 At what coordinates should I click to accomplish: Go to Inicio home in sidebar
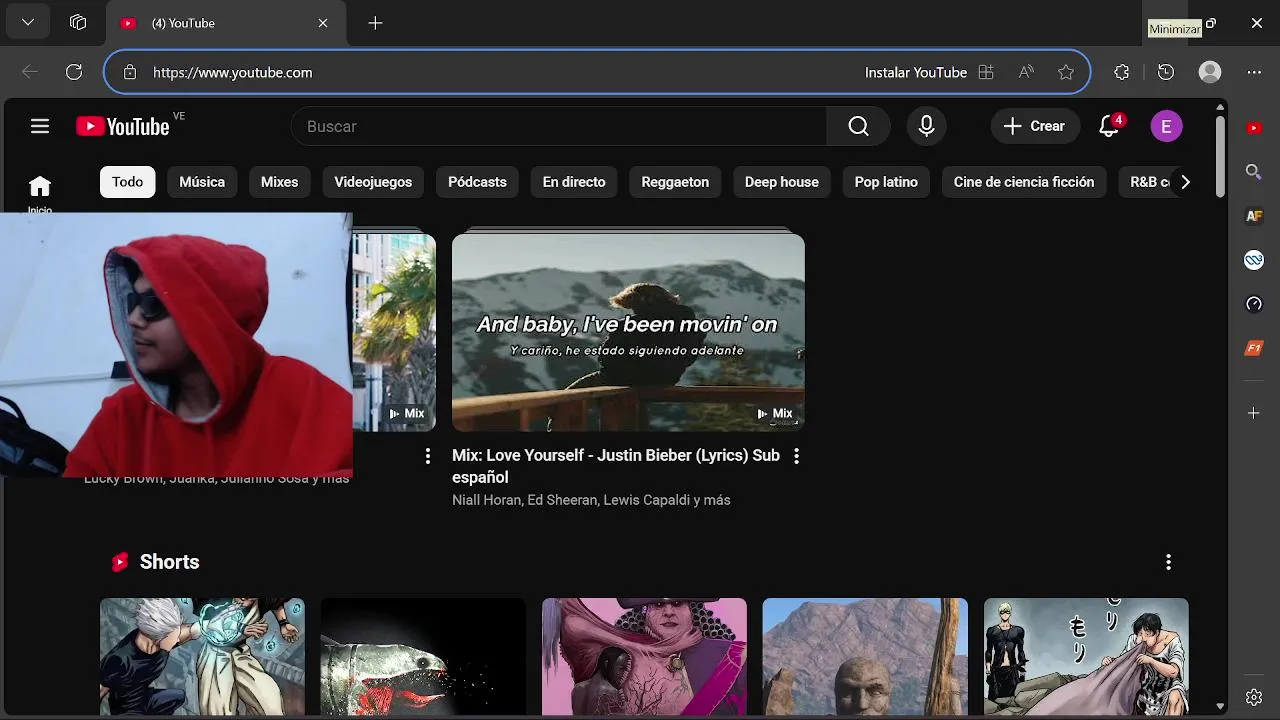click(40, 193)
